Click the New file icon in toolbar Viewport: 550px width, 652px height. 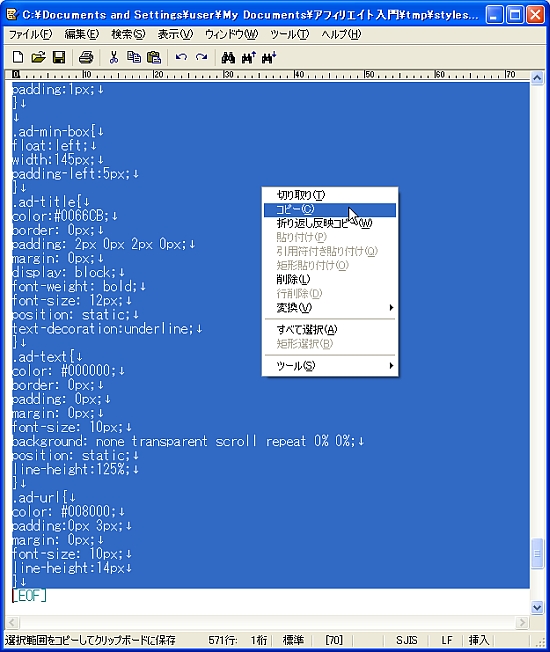tap(18, 57)
